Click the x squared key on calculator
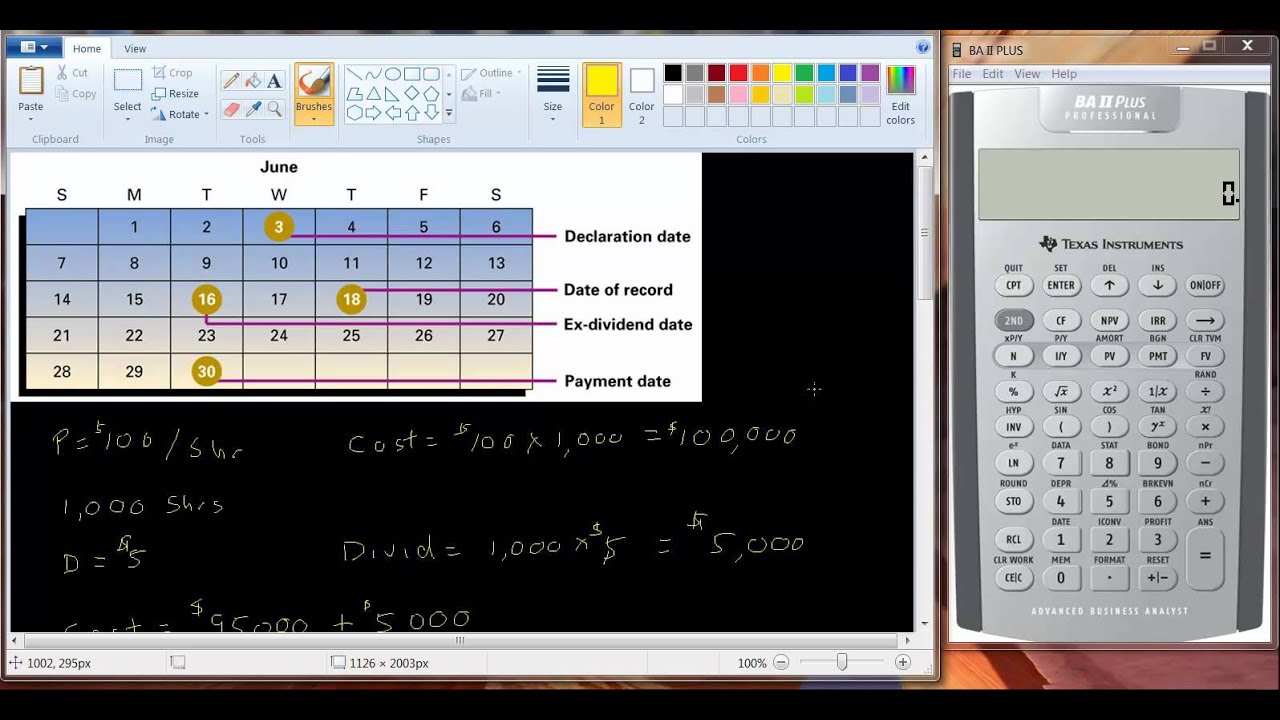The height and width of the screenshot is (720, 1280). (x=1109, y=392)
